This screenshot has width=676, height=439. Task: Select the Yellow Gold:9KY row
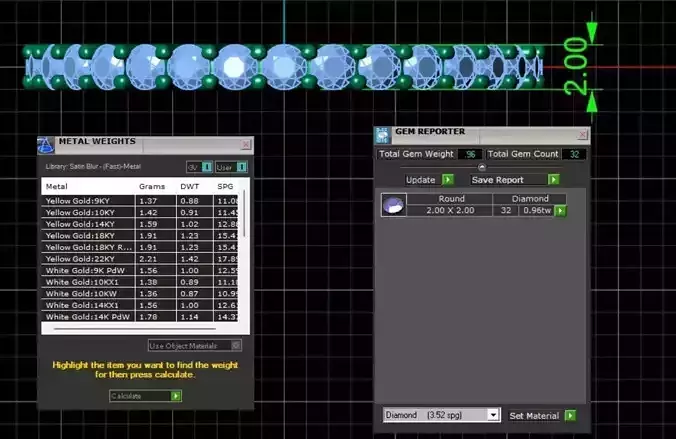141,201
